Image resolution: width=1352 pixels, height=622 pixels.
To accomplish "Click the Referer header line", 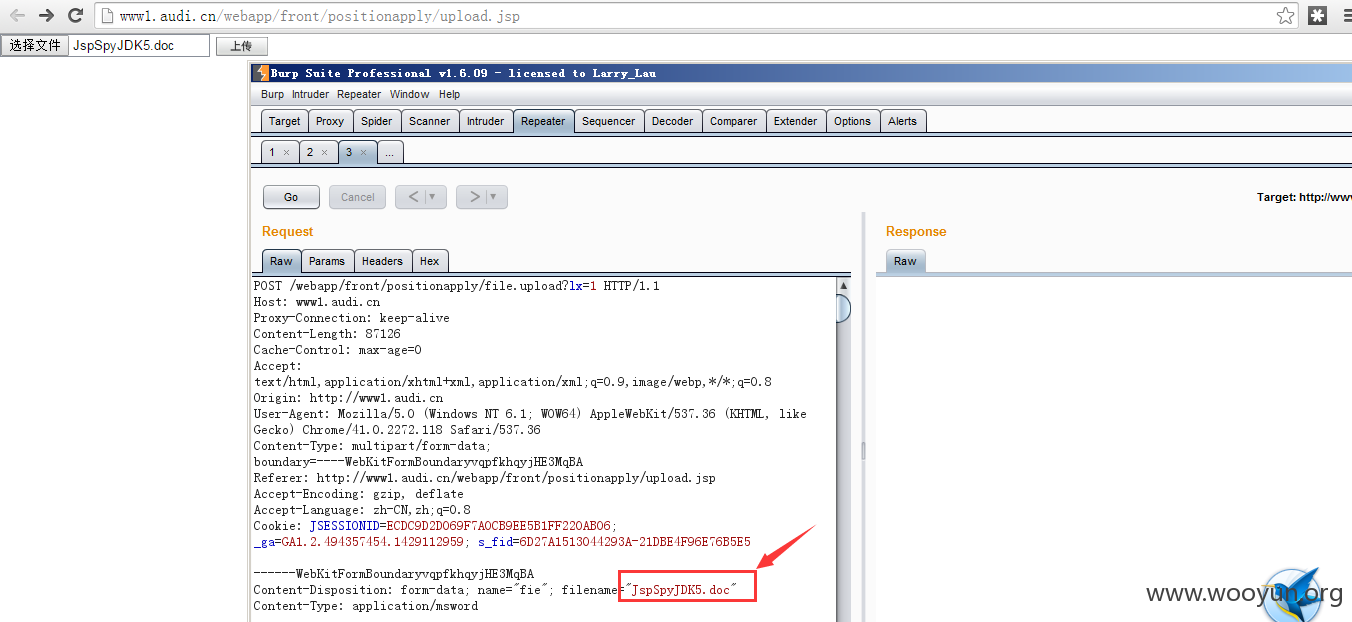I will click(x=484, y=478).
